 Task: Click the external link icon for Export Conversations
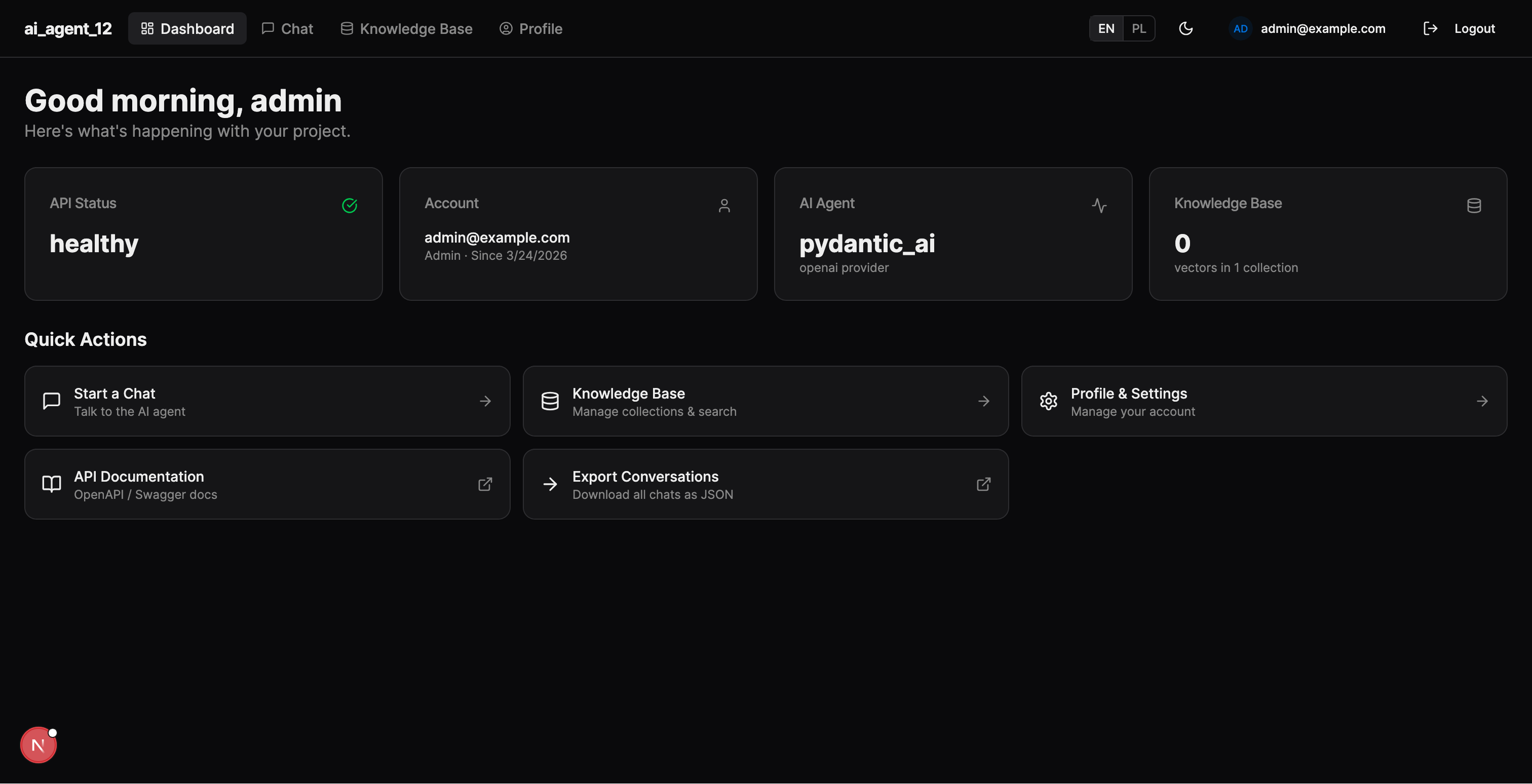tap(984, 484)
